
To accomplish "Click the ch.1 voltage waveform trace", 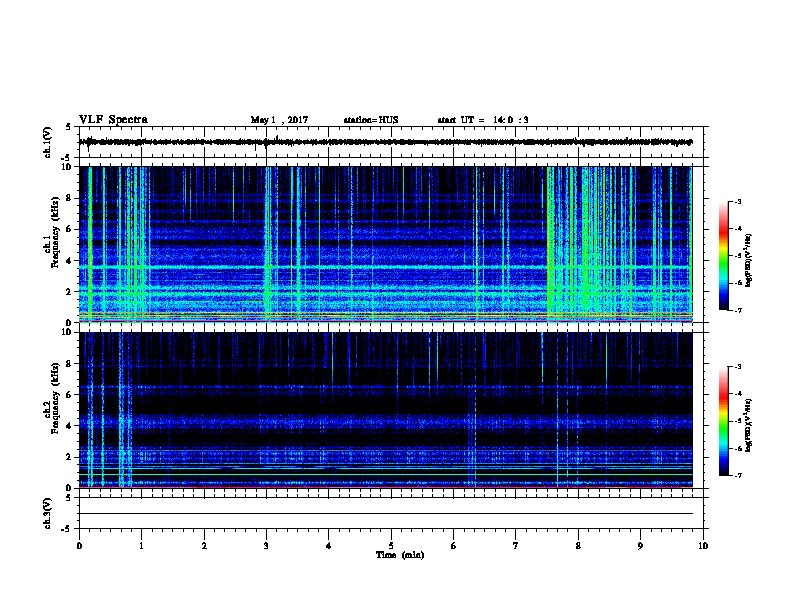I will tap(386, 142).
